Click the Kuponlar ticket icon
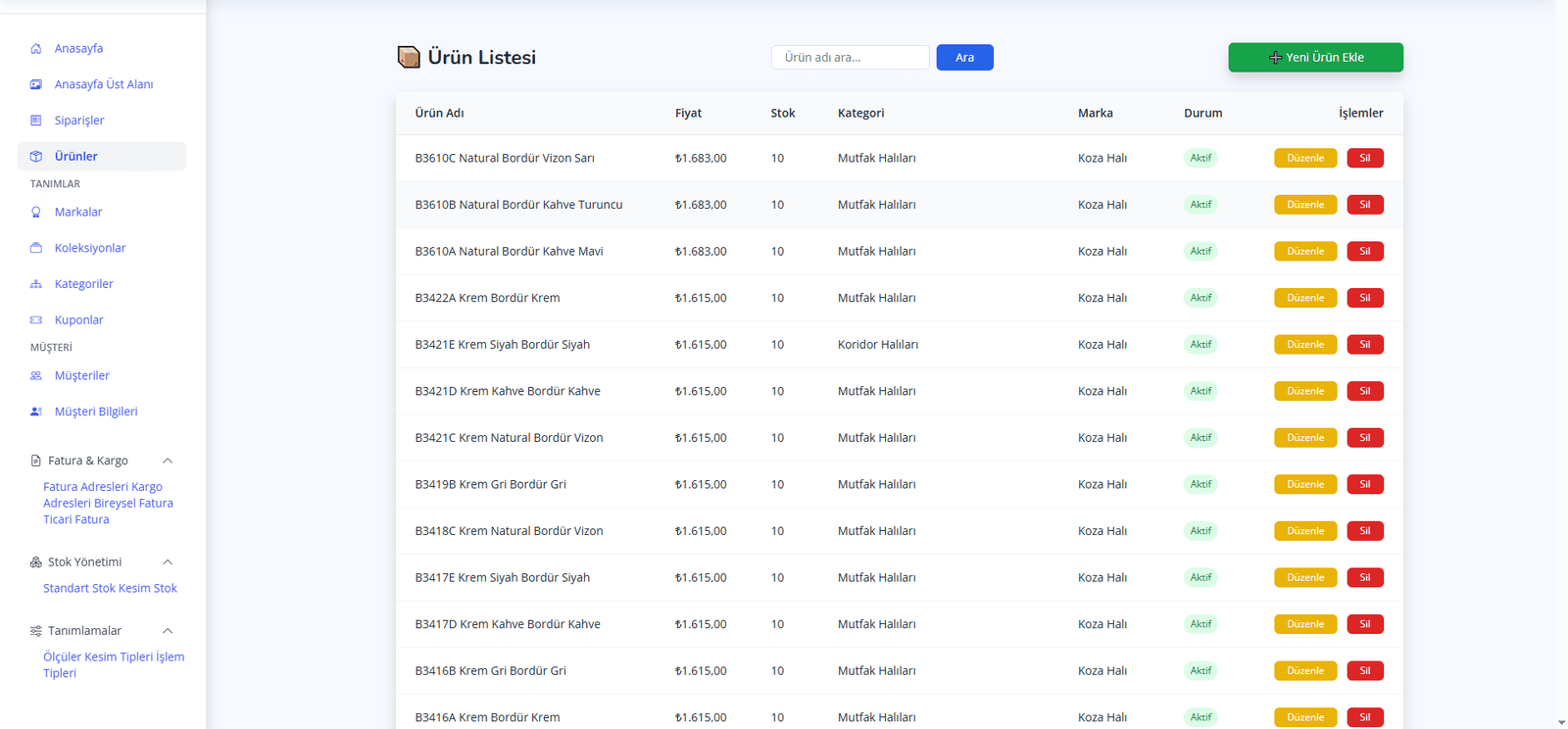Image resolution: width=1568 pixels, height=729 pixels. (36, 320)
